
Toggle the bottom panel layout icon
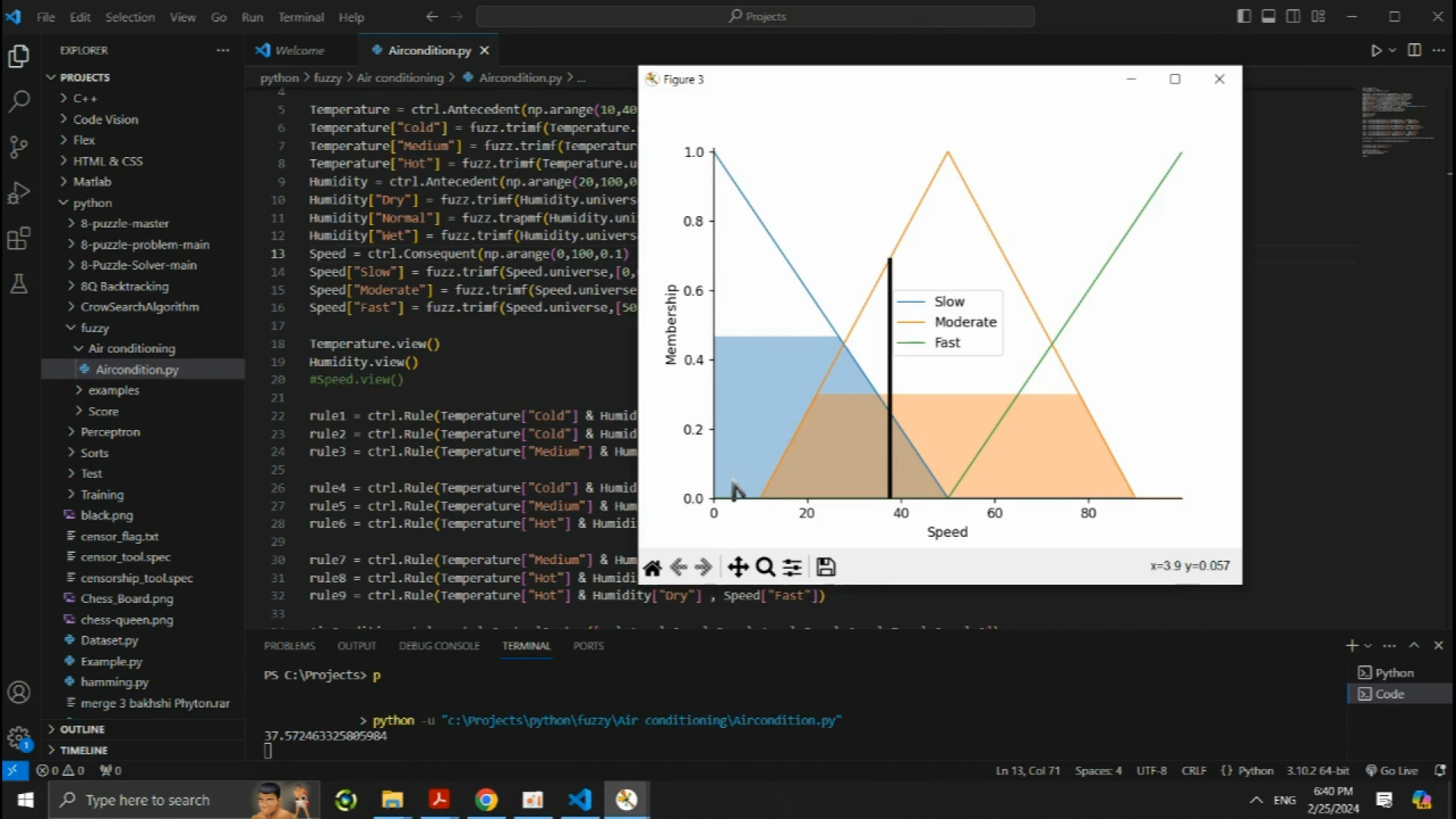pyautogui.click(x=1269, y=17)
